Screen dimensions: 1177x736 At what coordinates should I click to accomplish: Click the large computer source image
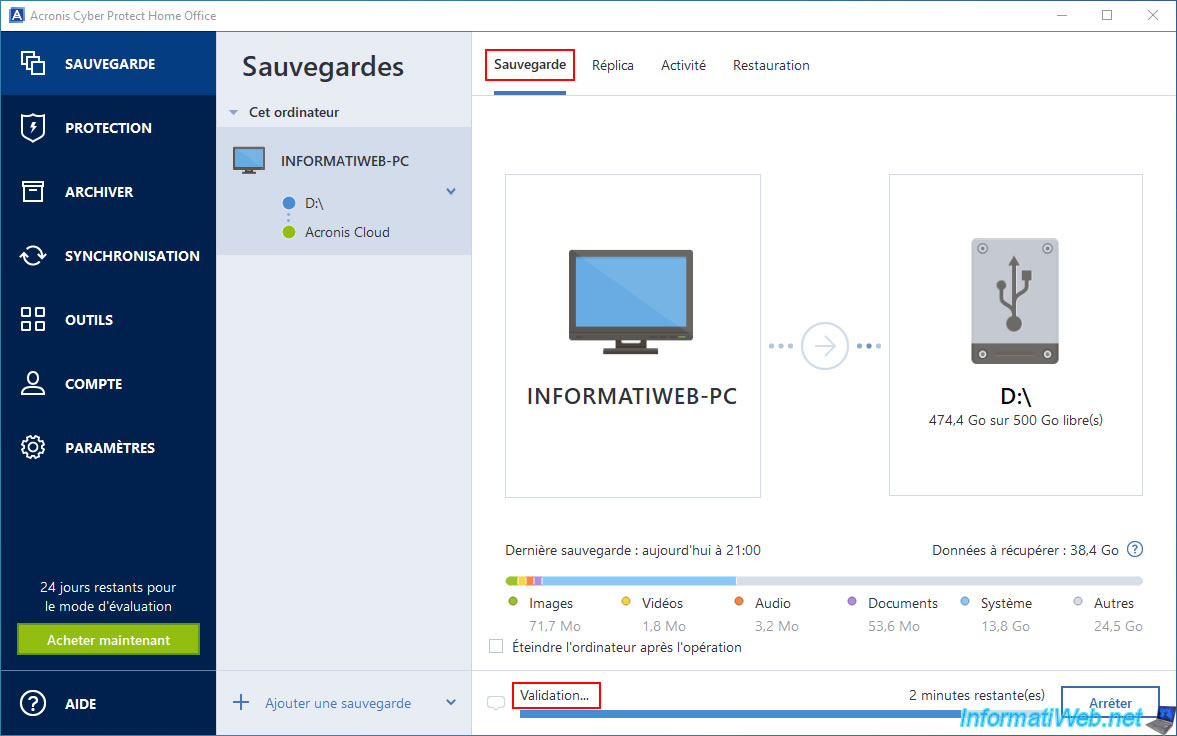coord(631,302)
